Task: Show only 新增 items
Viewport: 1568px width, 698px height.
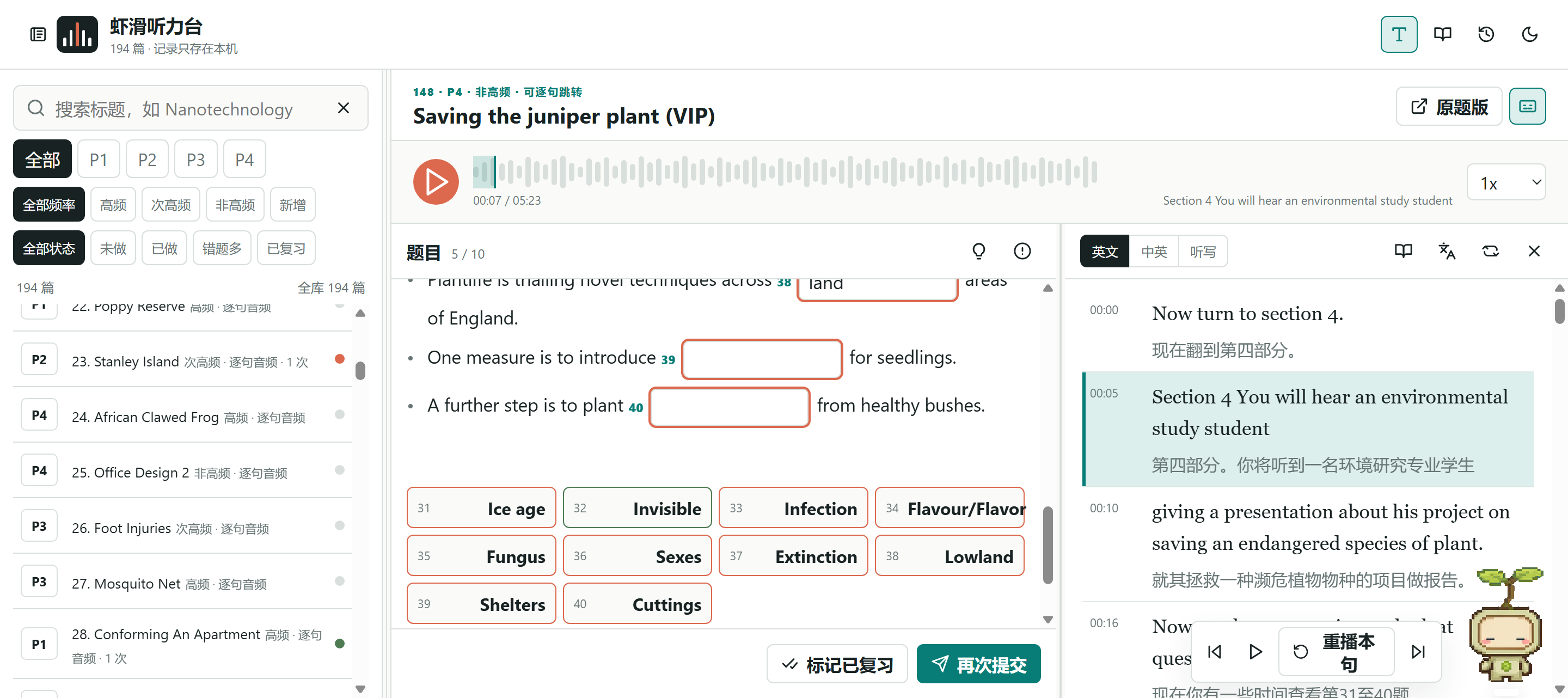Action: pyautogui.click(x=293, y=205)
